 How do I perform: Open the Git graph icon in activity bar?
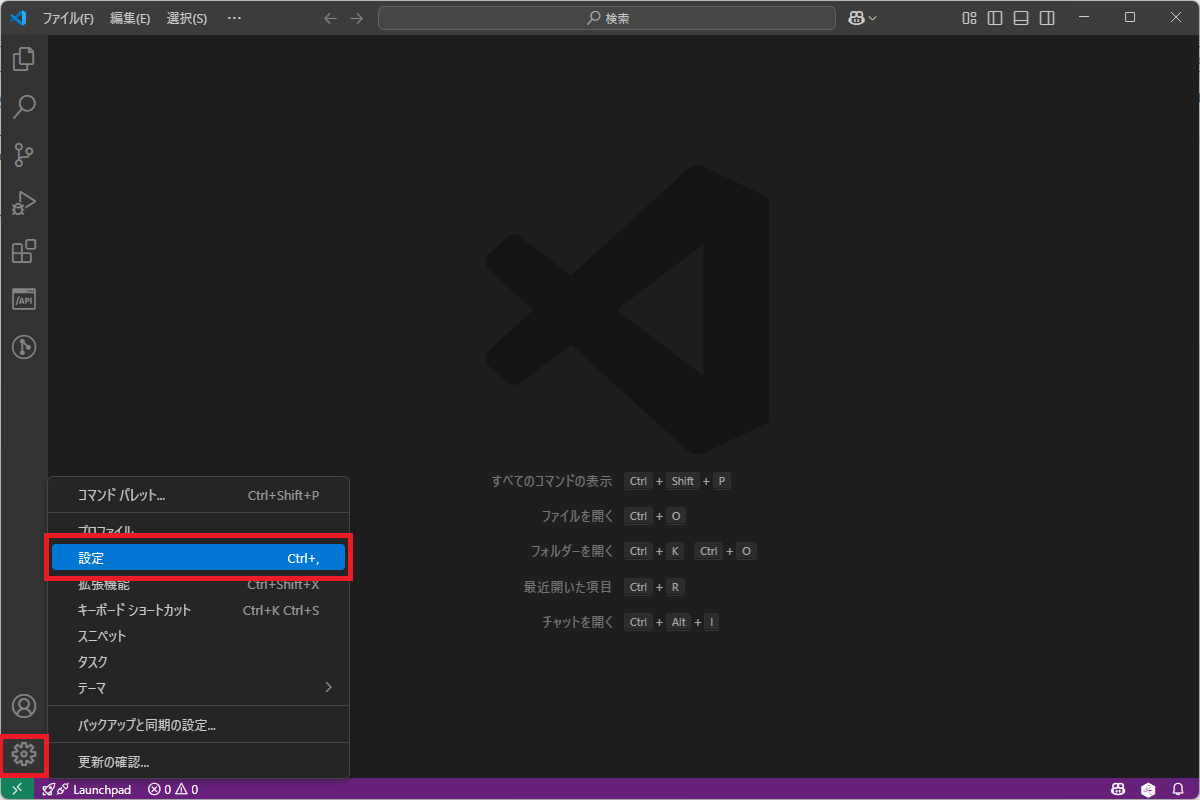24,347
